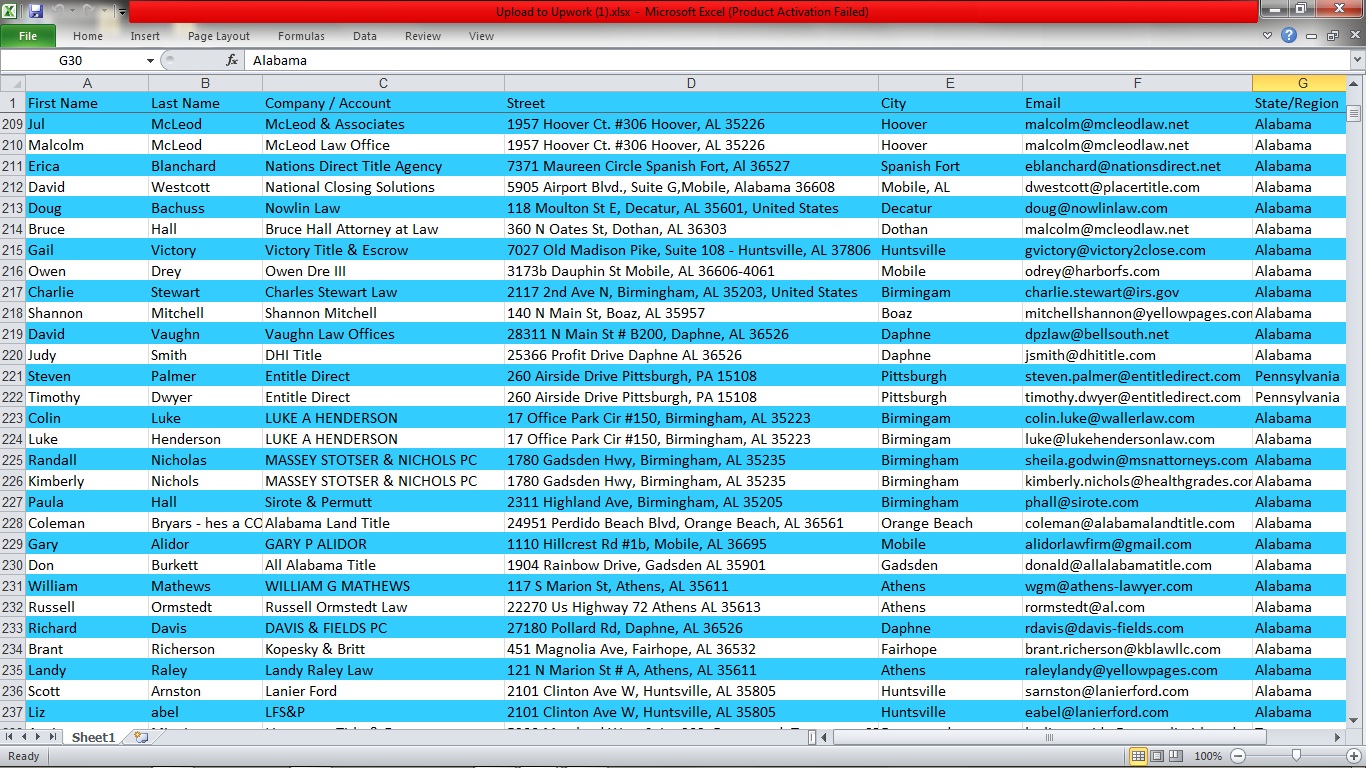
Task: Click the Insert Function fx icon
Action: pos(232,60)
